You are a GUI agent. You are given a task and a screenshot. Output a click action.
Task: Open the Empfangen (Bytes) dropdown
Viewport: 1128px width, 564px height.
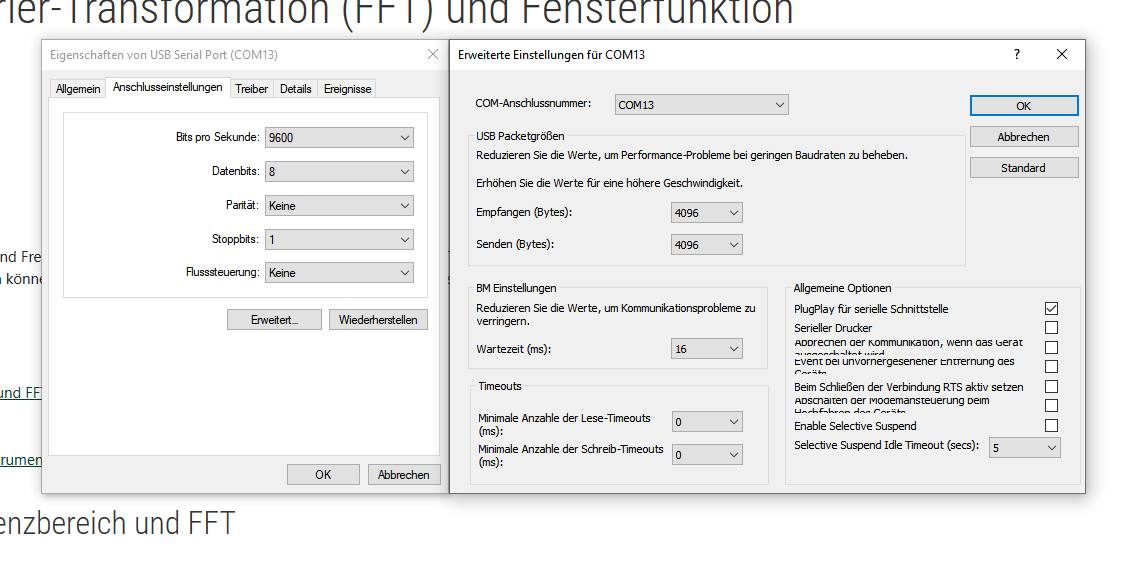(x=707, y=213)
